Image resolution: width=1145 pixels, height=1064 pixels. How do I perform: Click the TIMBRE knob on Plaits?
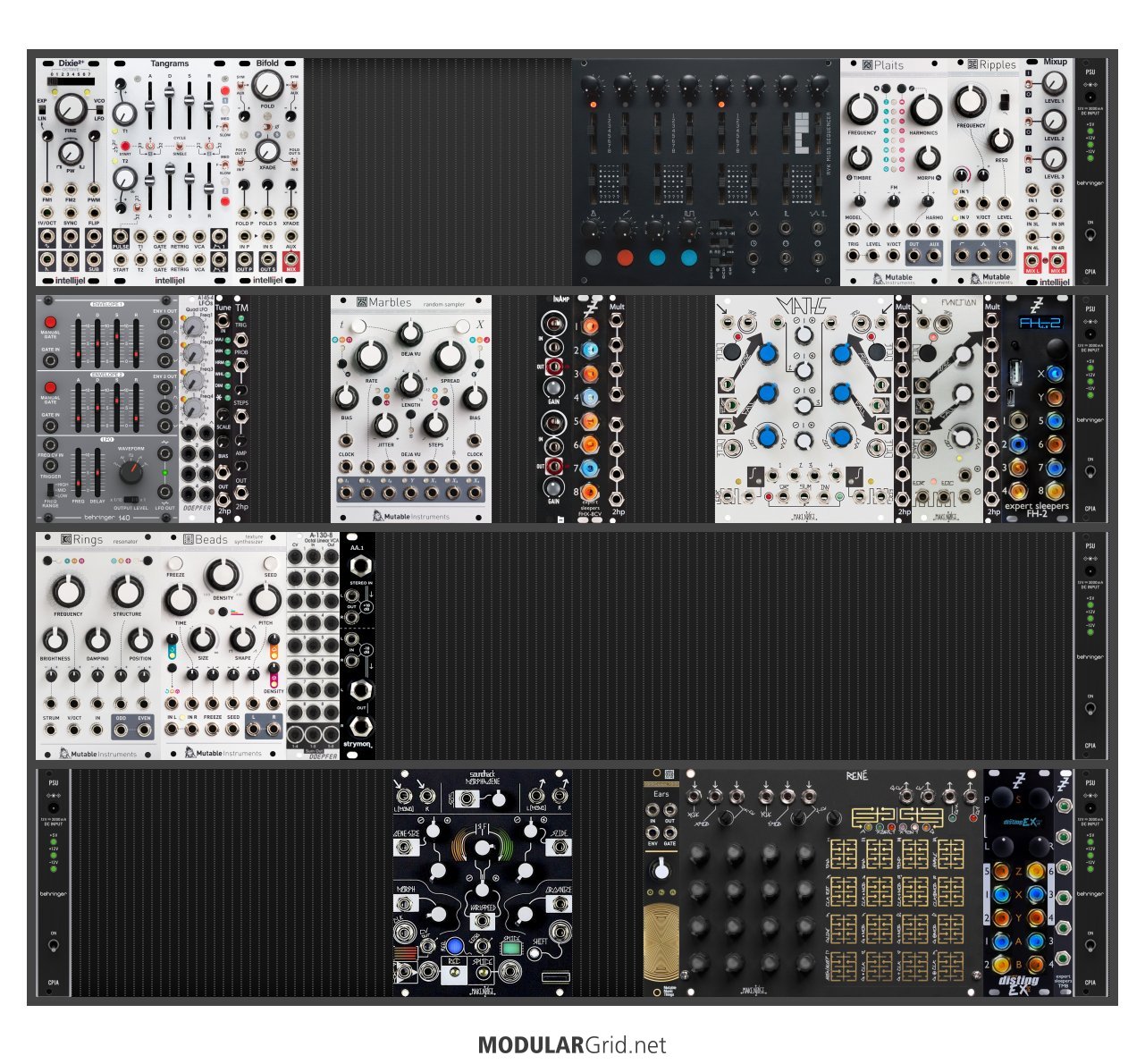click(x=861, y=157)
